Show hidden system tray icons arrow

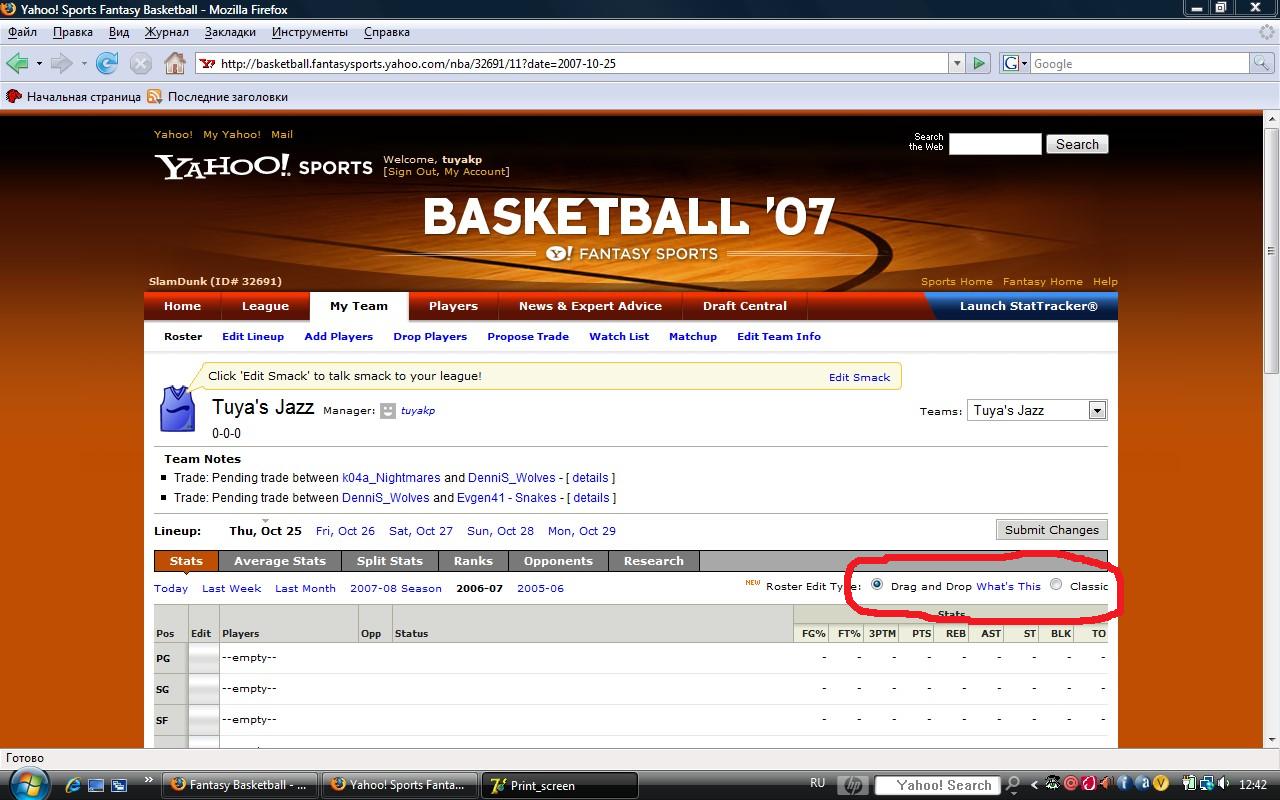click(x=1034, y=785)
